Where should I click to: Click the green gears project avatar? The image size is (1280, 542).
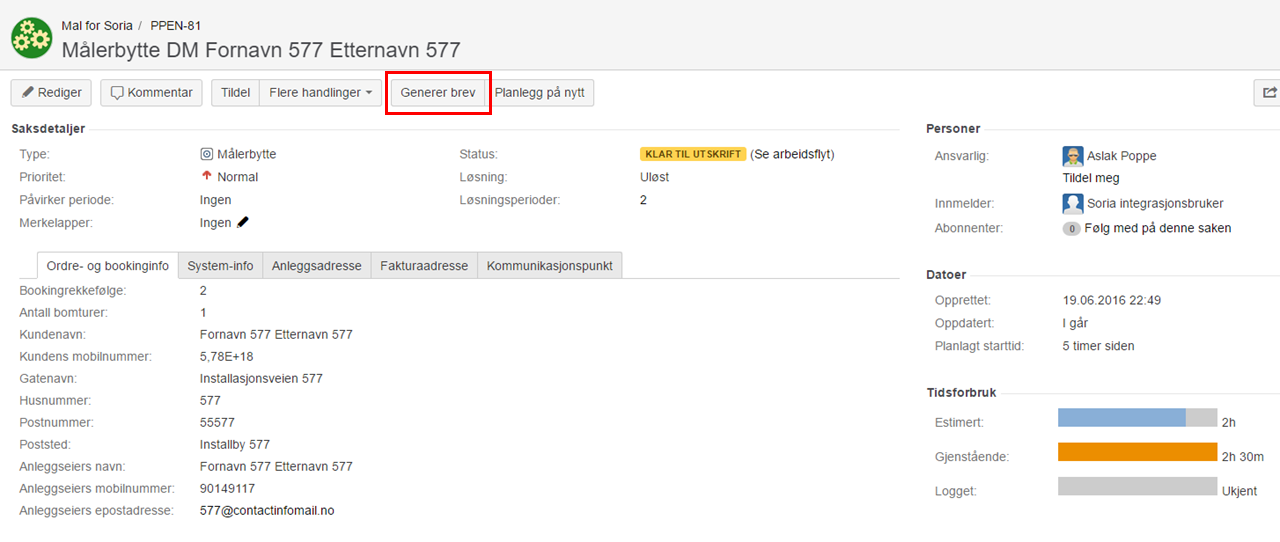[31, 39]
